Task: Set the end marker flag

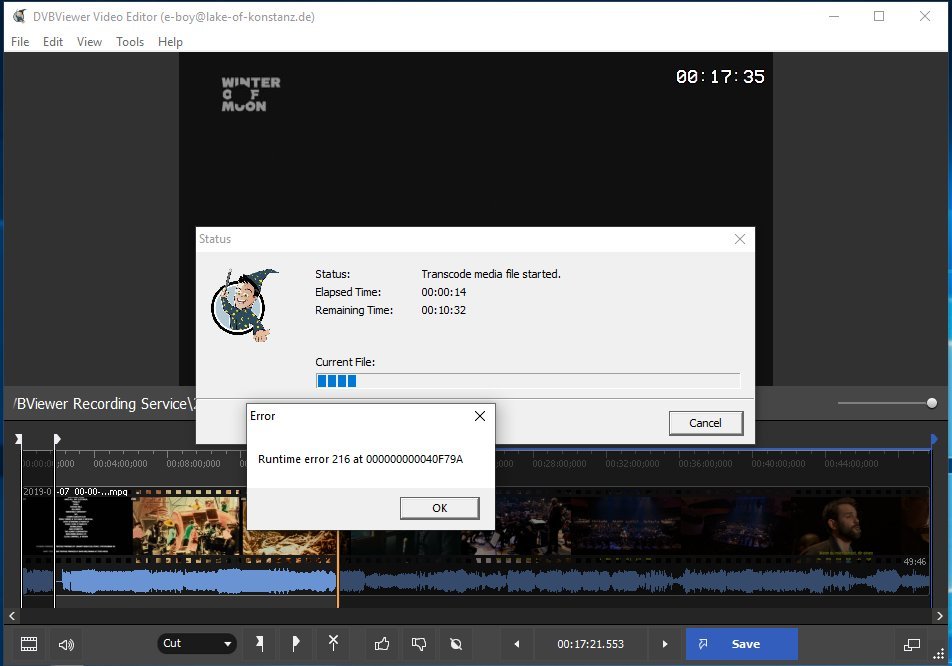Action: 296,644
